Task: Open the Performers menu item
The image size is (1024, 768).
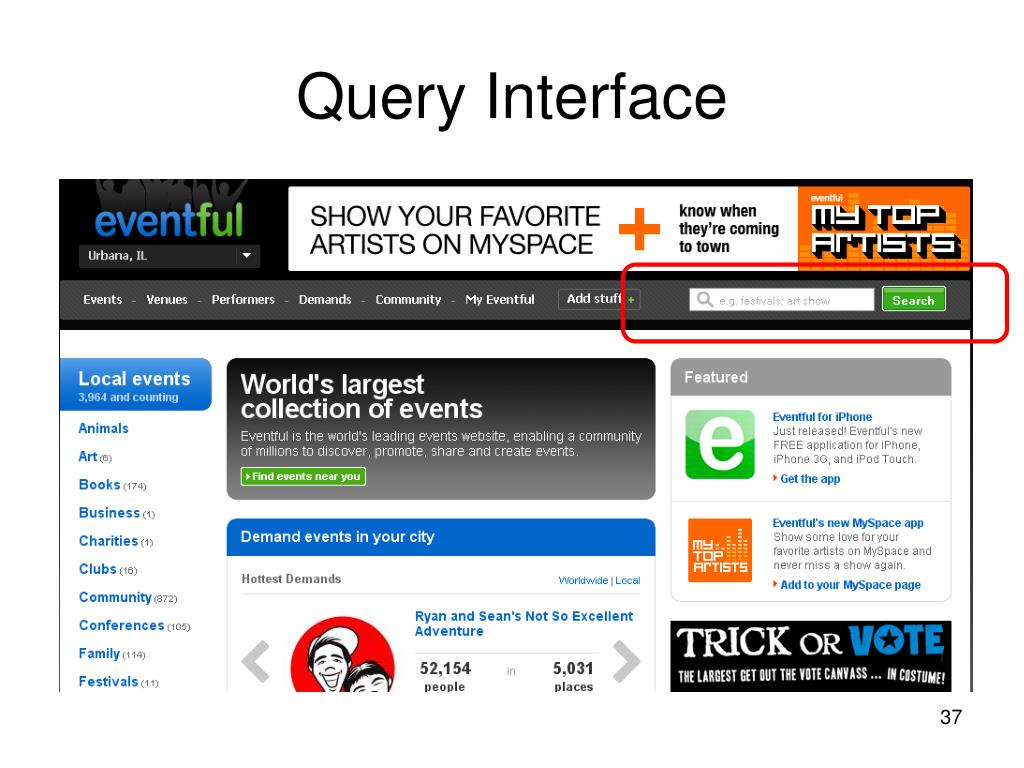Action: (243, 300)
